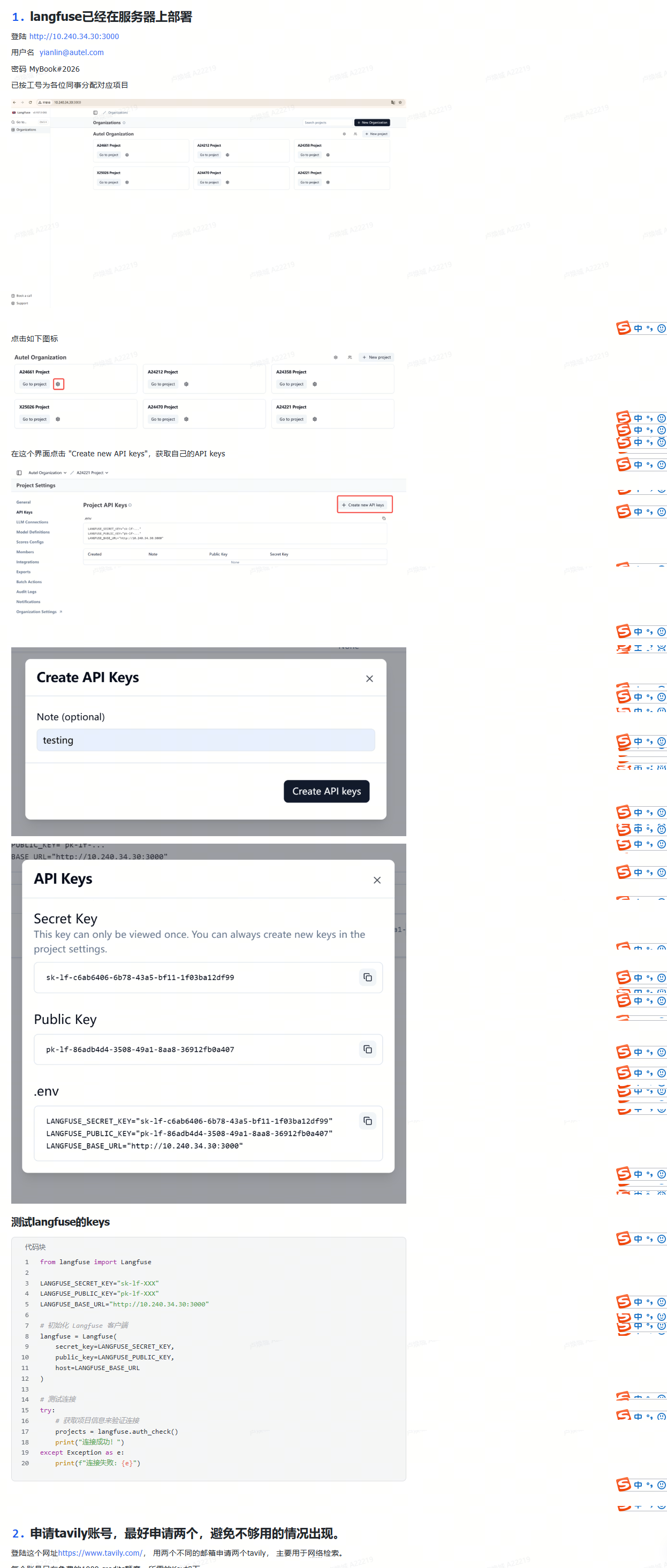Click the browser reload icon beside the address bar
667x1568 pixels.
point(30,102)
